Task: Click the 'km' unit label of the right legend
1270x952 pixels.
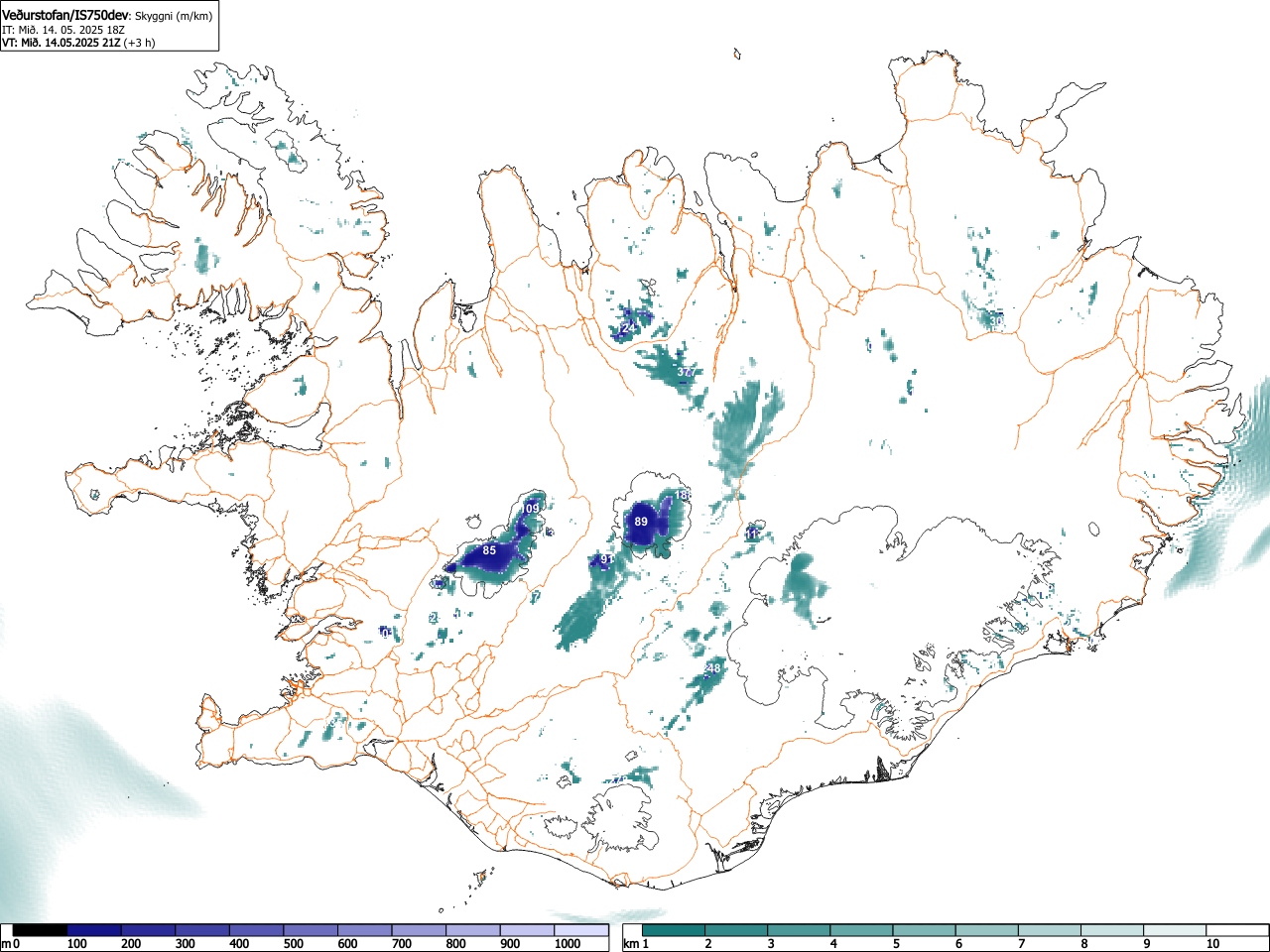Action: coord(630,944)
